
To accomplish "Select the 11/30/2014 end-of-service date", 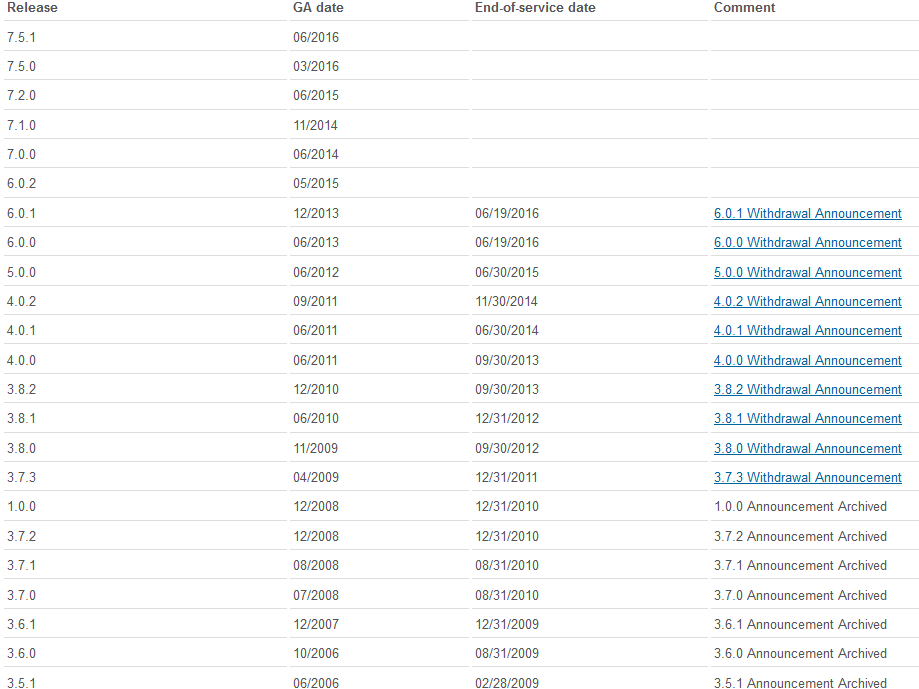I will [x=506, y=302].
